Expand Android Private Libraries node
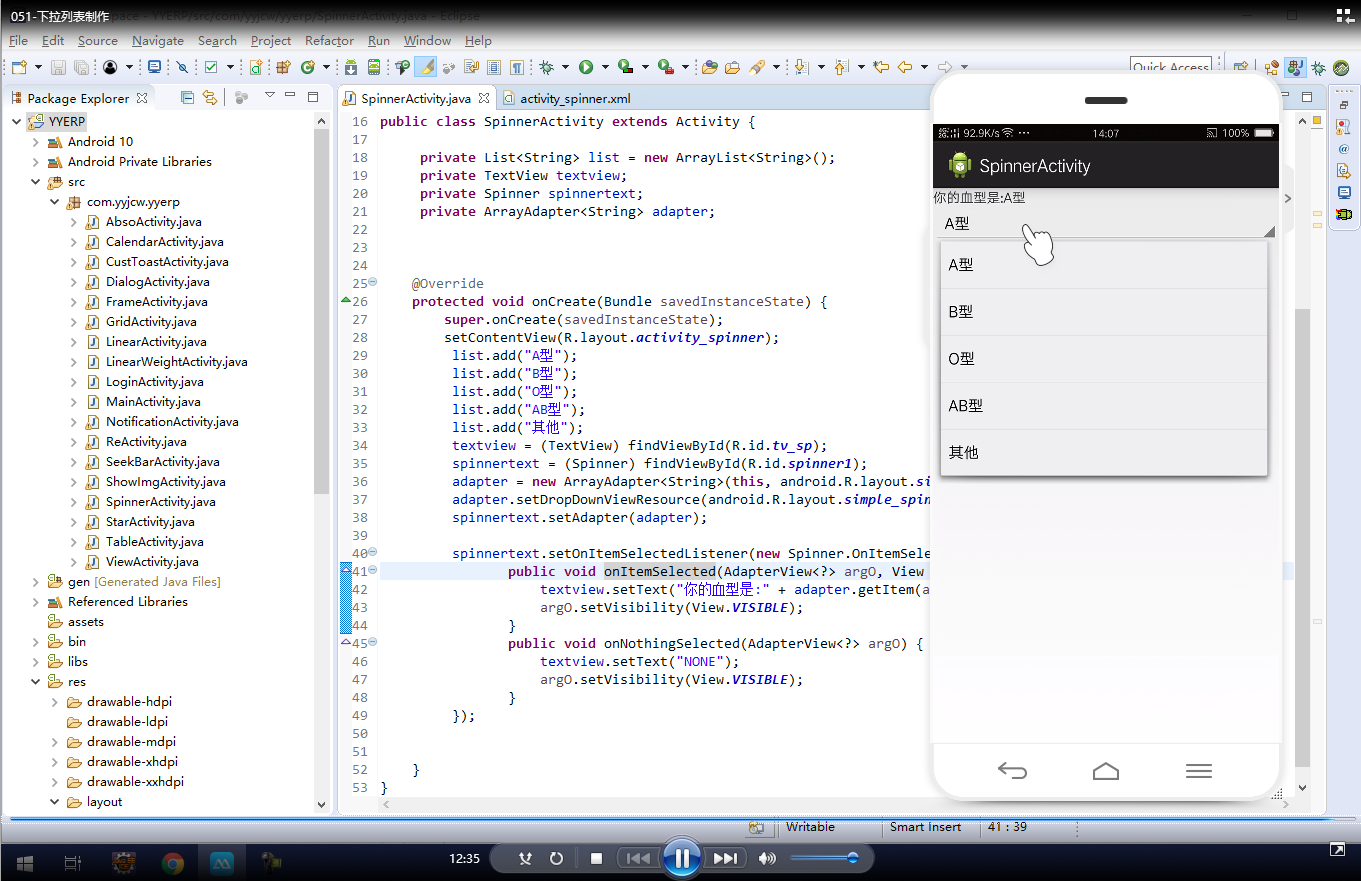Image resolution: width=1361 pixels, height=881 pixels. click(36, 161)
